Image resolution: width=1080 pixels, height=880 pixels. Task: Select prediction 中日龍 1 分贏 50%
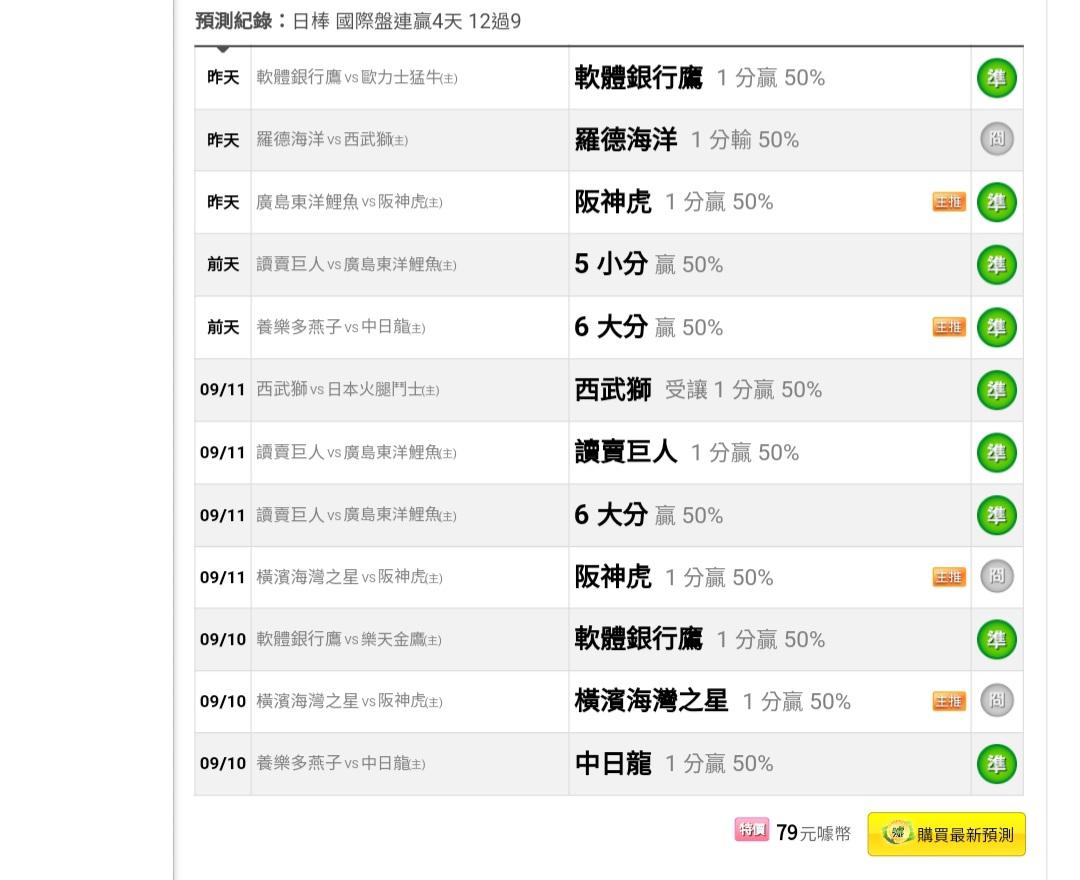coord(674,764)
